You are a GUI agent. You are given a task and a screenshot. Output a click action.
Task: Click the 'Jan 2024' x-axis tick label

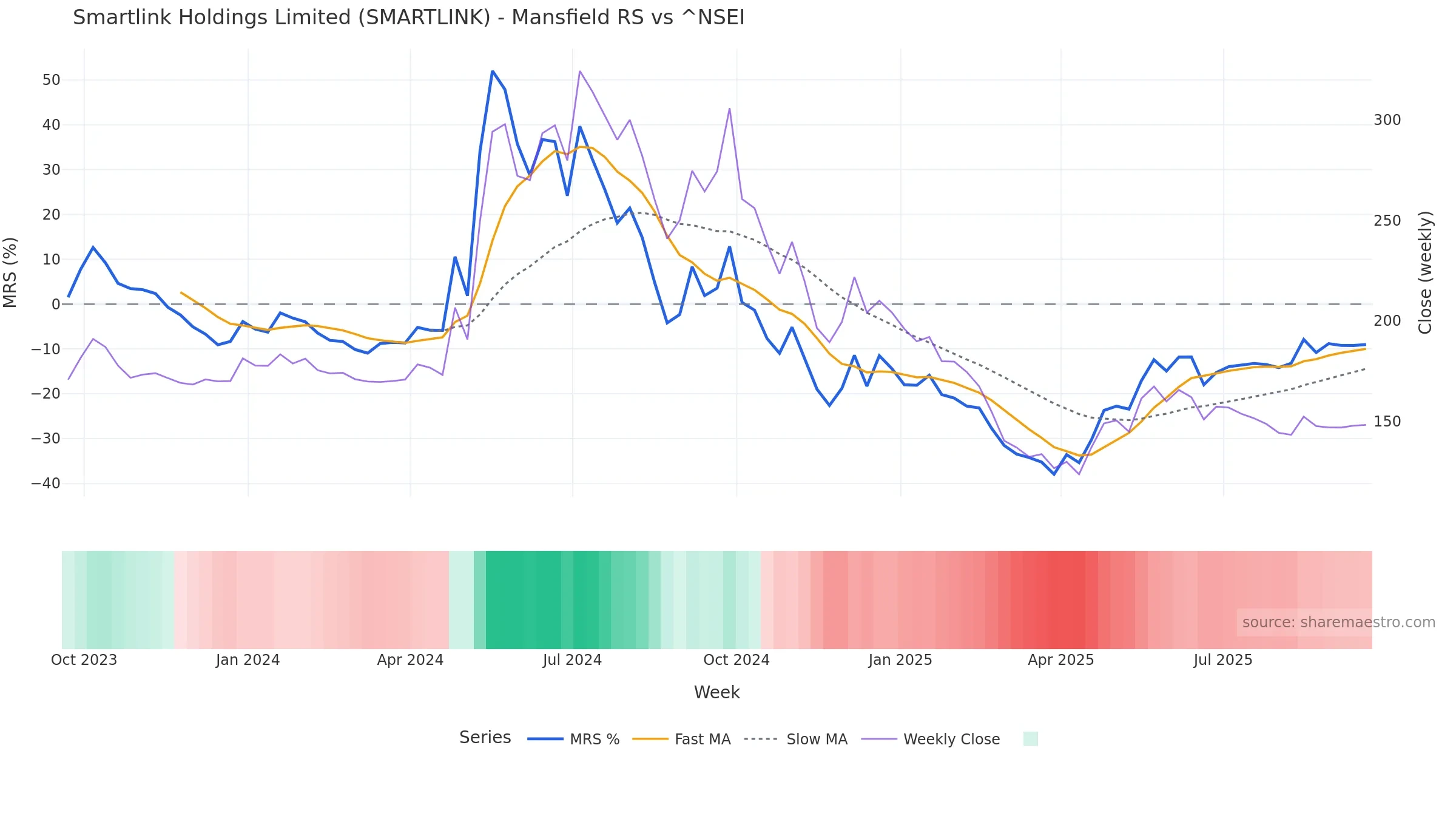tap(248, 659)
